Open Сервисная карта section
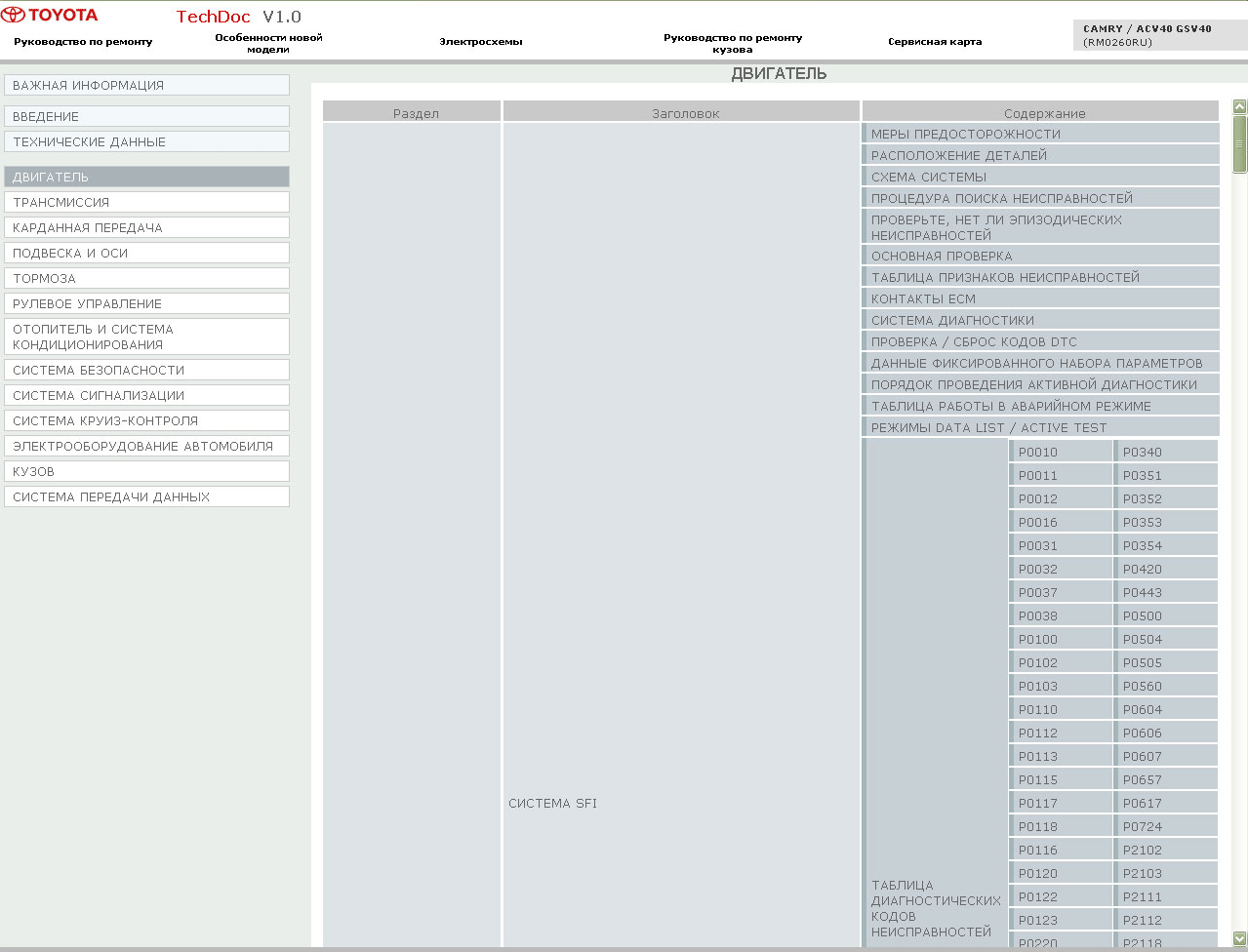 [935, 42]
